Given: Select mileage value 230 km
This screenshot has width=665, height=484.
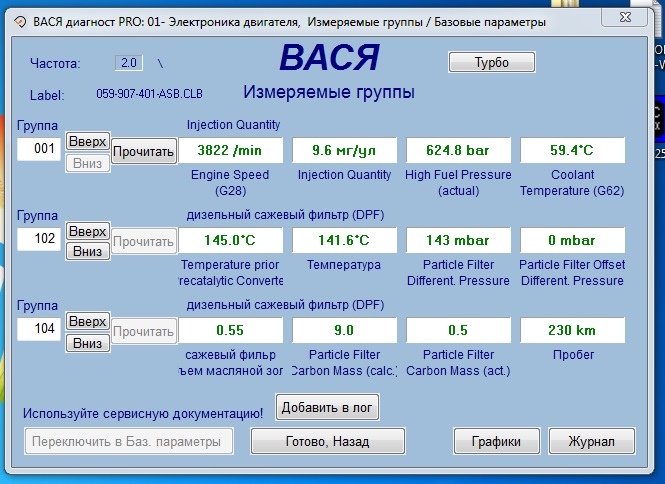Looking at the screenshot, I should click(x=573, y=330).
